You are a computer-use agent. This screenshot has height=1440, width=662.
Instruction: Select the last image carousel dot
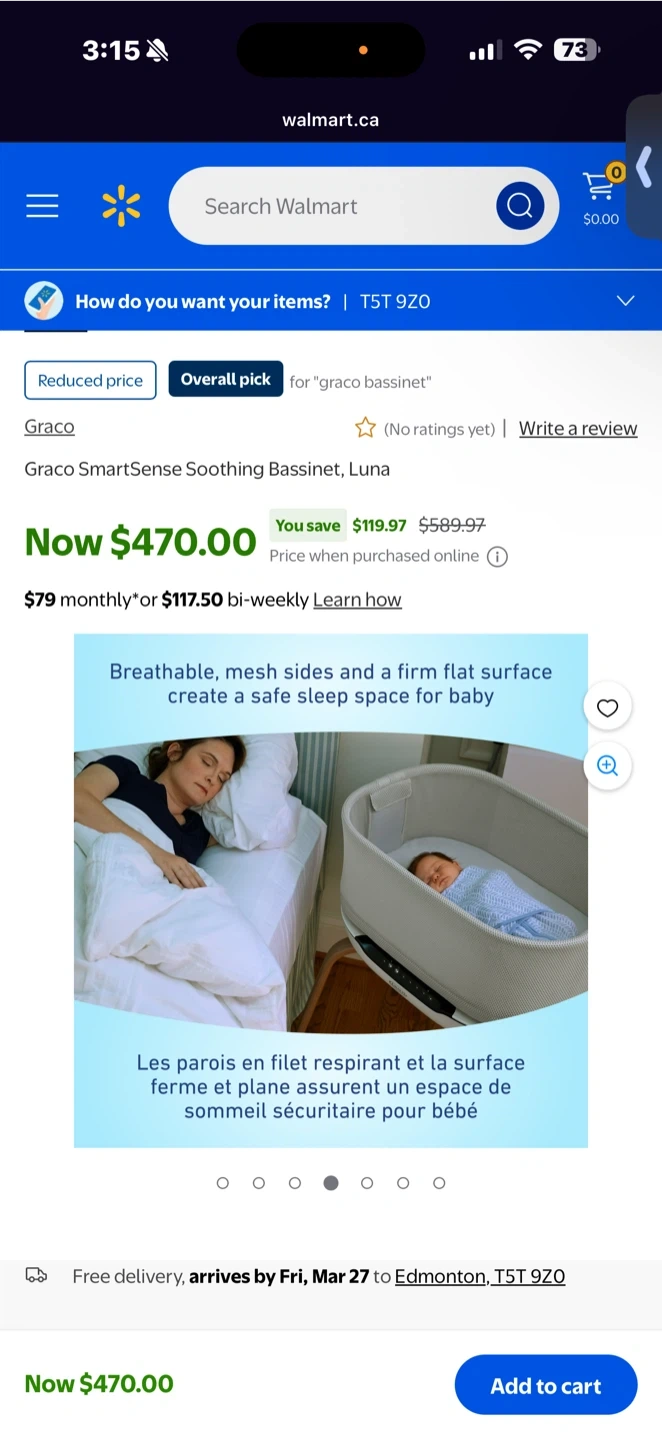coord(439,1183)
